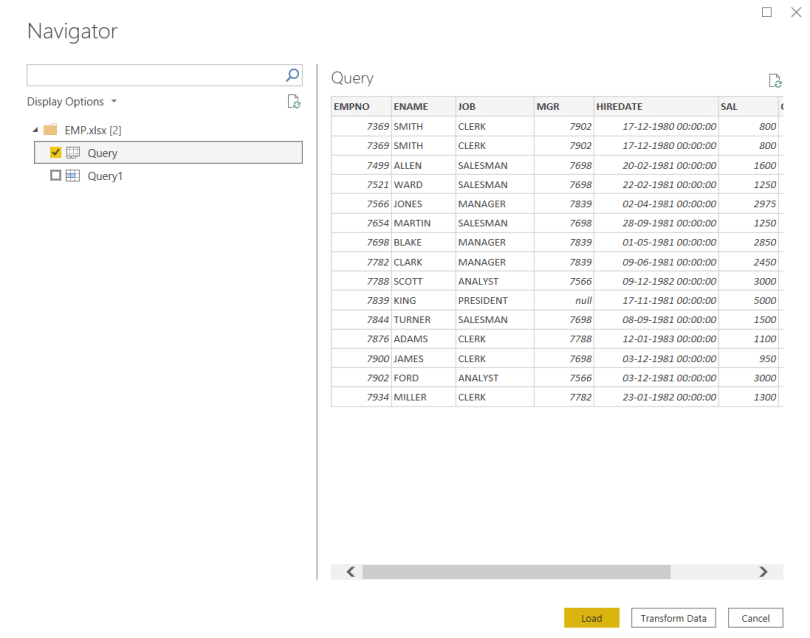Click the 7788 MGR cell in ADAMS row
This screenshot has width=810, height=638.
(x=564, y=339)
